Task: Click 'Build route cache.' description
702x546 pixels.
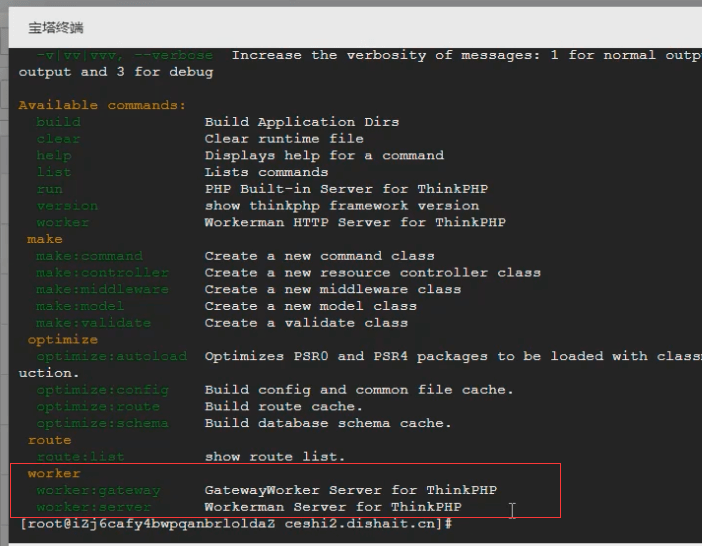Action: point(283,407)
